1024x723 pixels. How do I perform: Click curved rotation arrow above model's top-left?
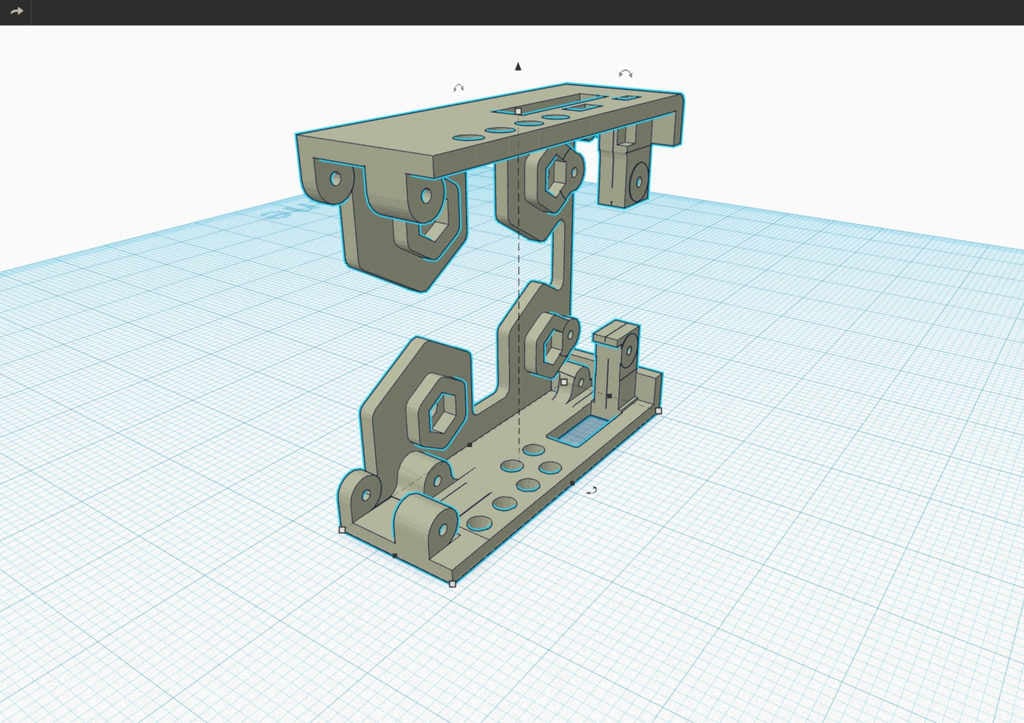point(458,88)
